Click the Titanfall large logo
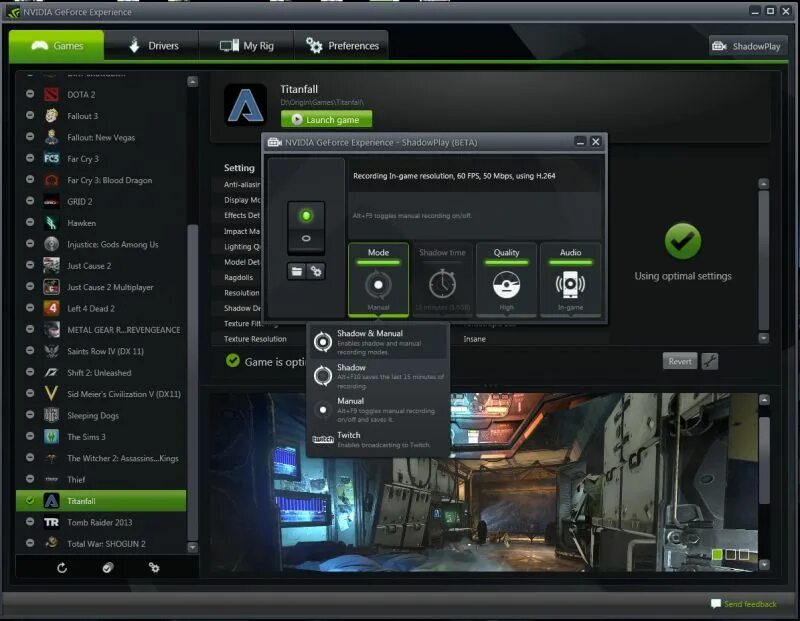800x621 pixels. coord(245,105)
